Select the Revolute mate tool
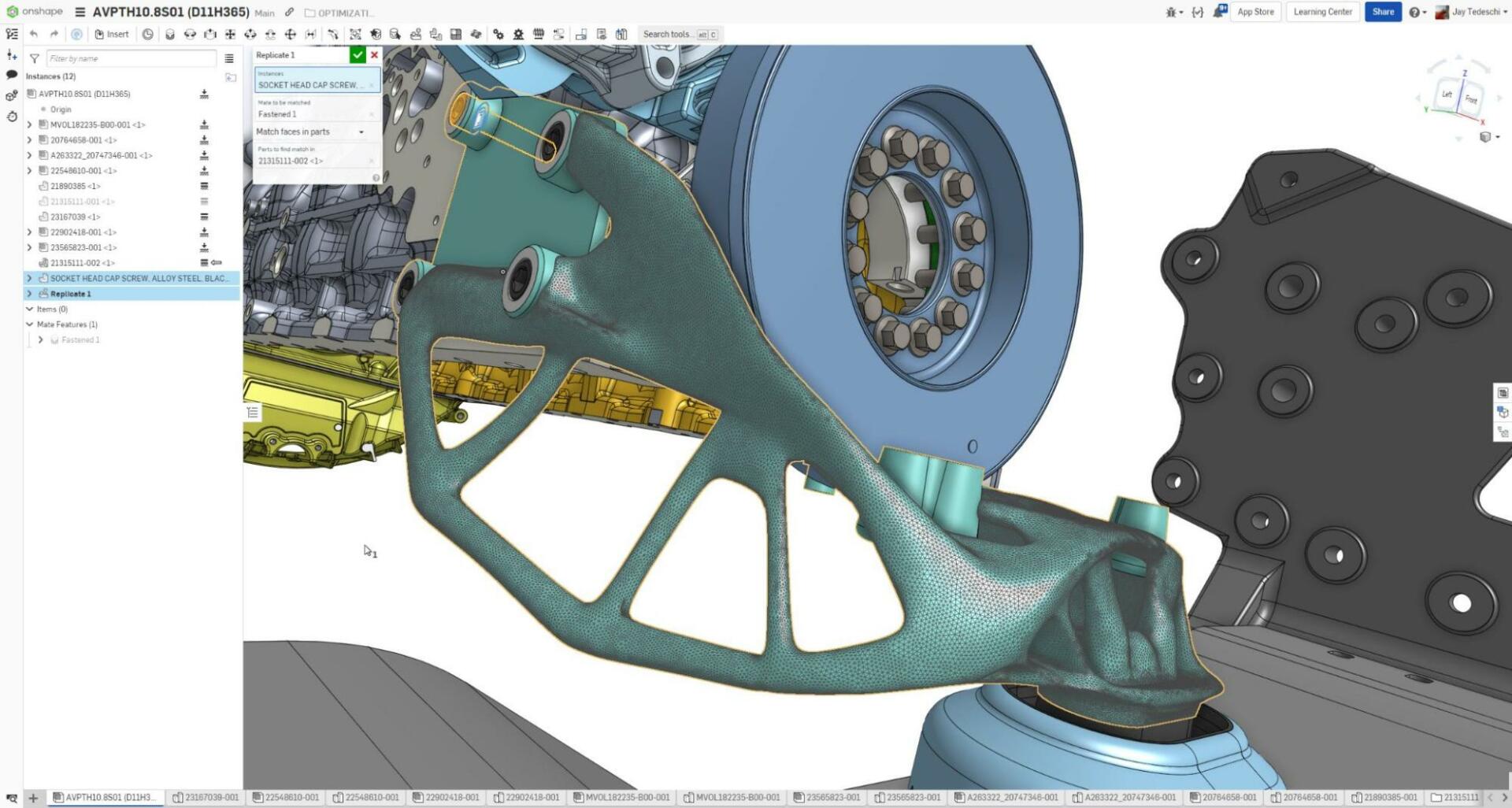 pyautogui.click(x=189, y=34)
